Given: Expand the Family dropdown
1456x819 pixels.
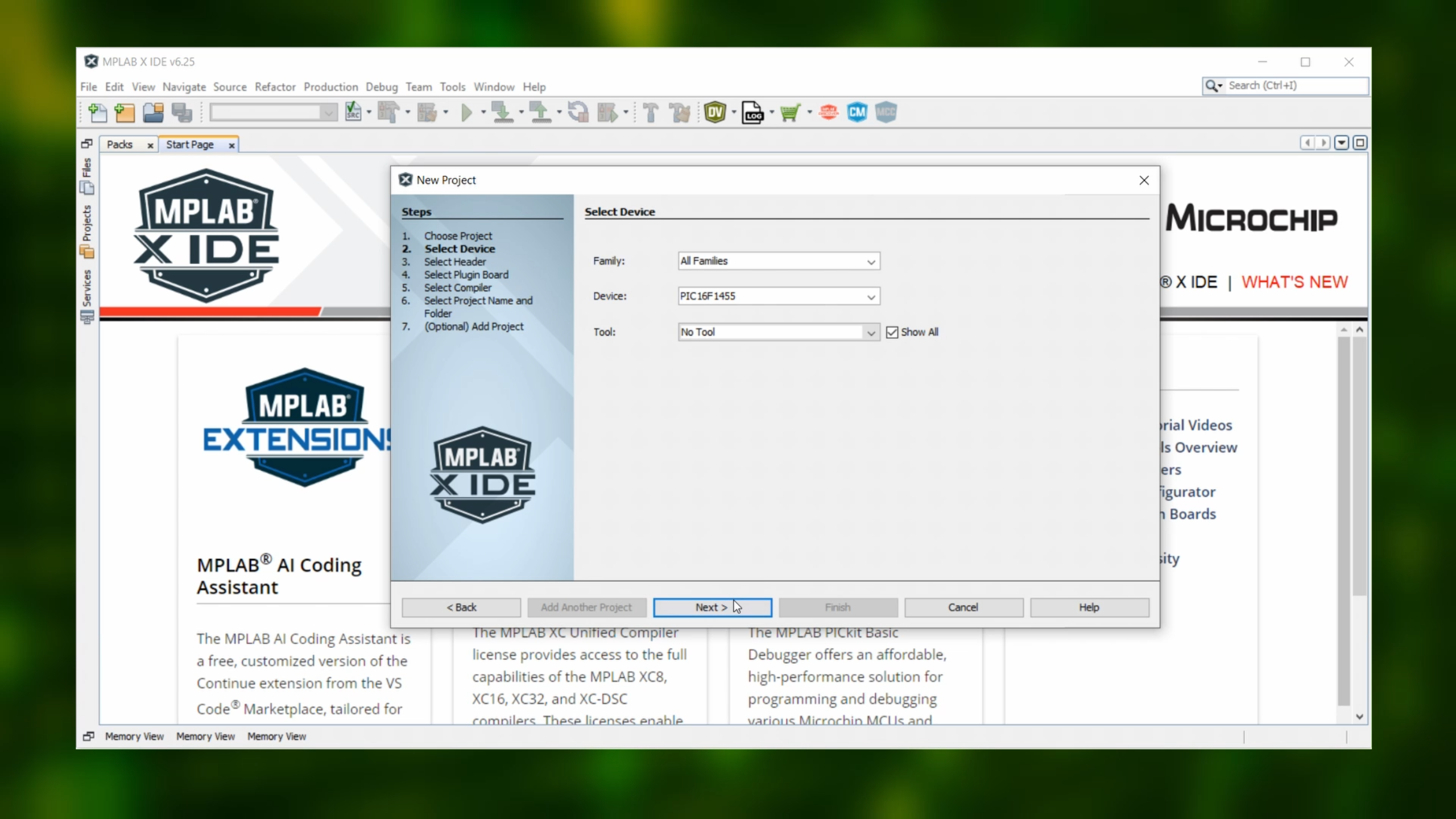Looking at the screenshot, I should (870, 262).
